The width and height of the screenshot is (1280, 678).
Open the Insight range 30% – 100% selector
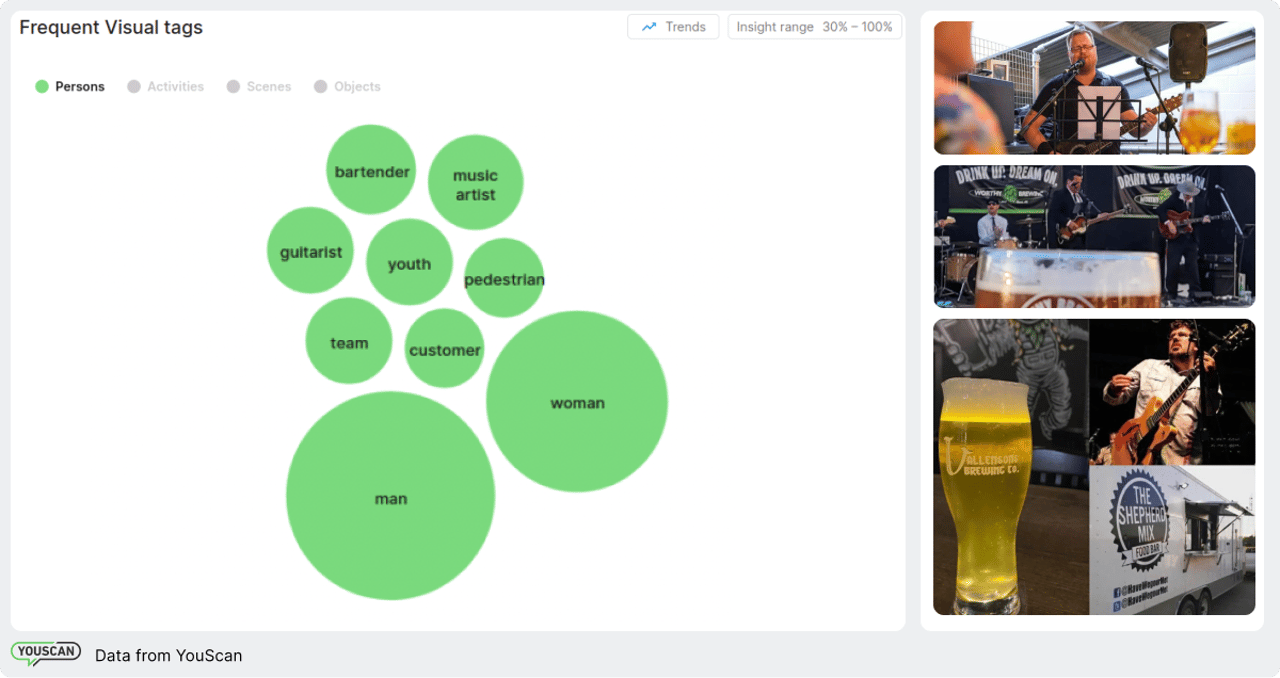click(x=814, y=27)
